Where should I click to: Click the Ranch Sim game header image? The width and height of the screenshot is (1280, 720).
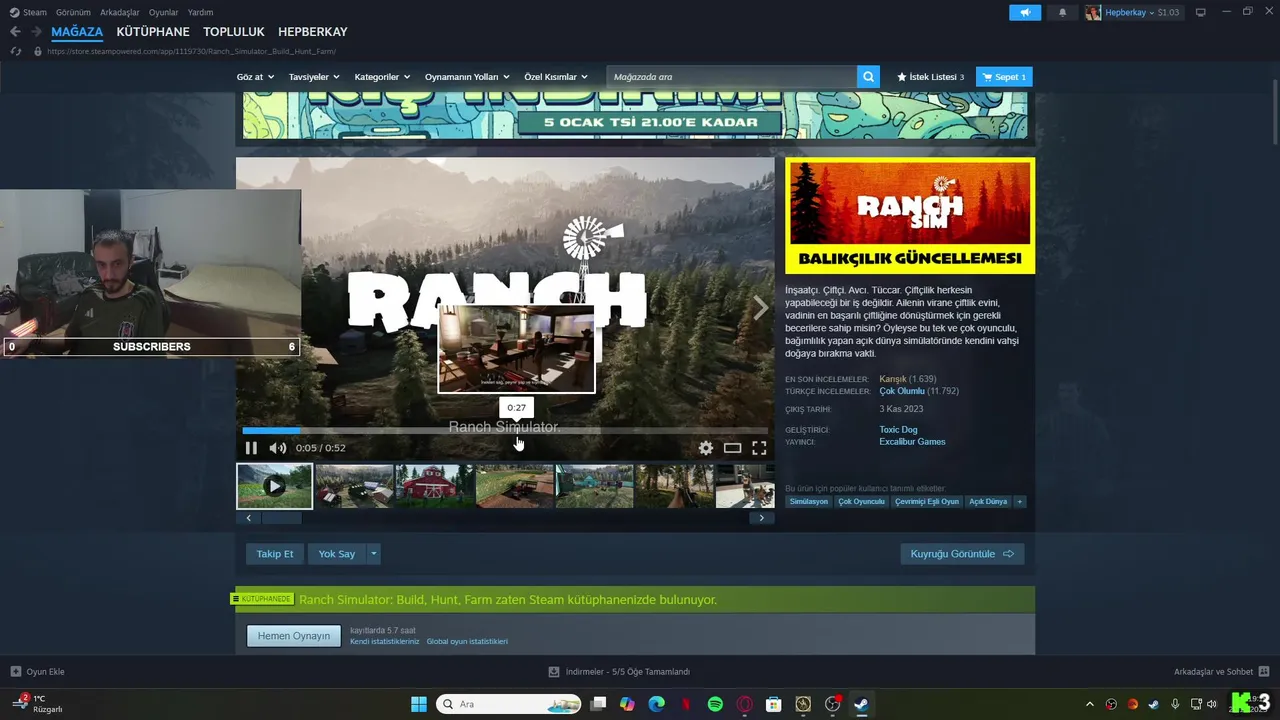coord(910,216)
